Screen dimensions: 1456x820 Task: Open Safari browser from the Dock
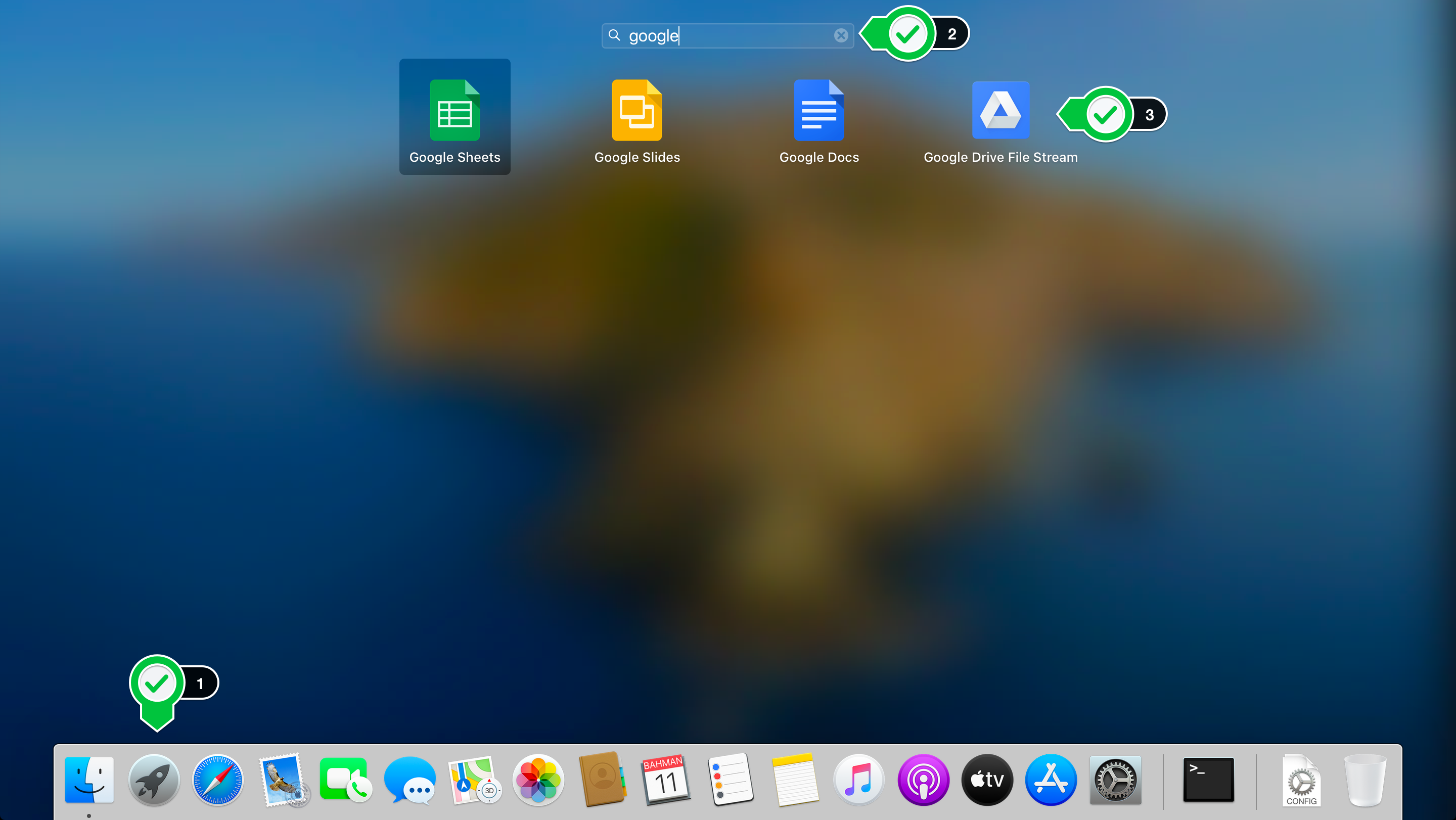(217, 780)
